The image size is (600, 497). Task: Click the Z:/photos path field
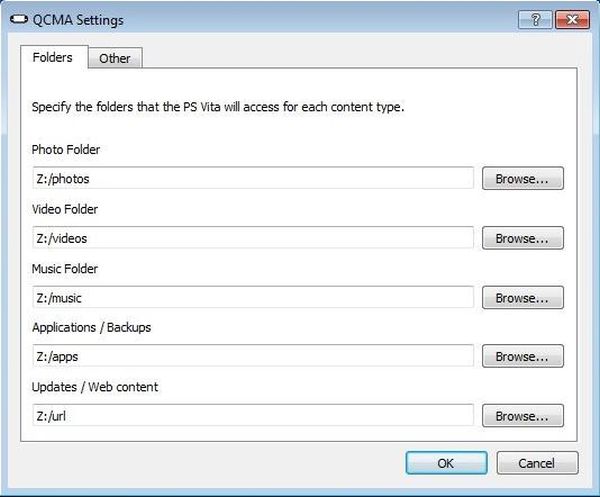pyautogui.click(x=253, y=178)
